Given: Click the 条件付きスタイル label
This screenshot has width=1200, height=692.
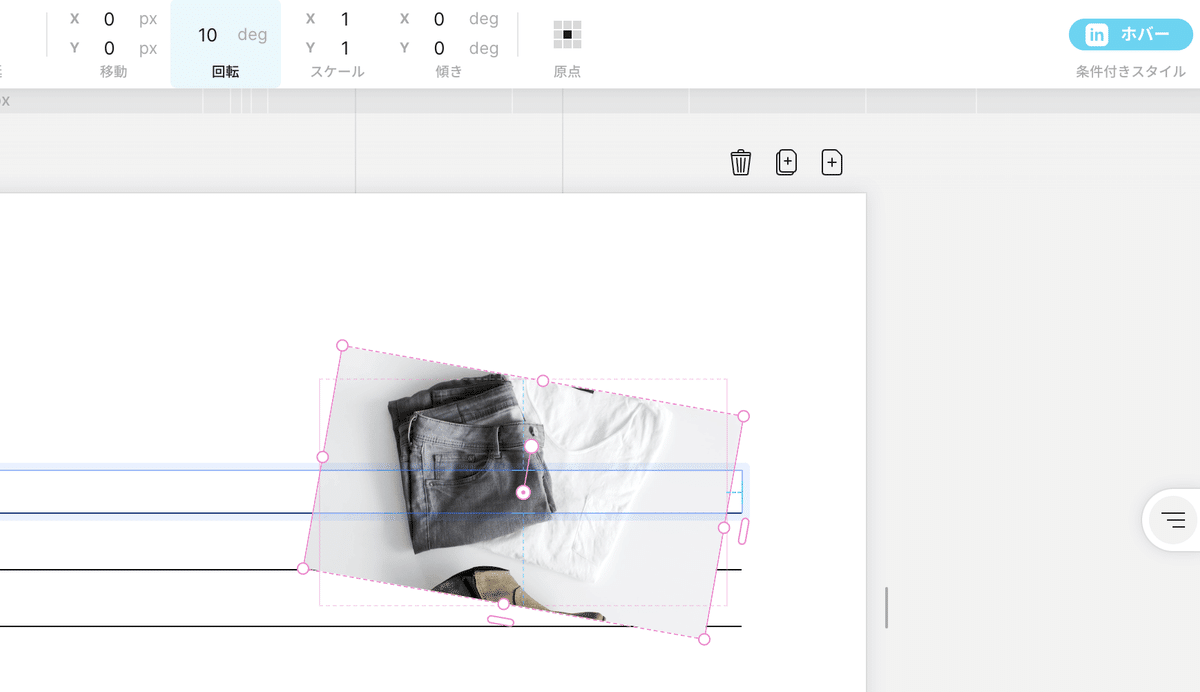Looking at the screenshot, I should coord(1131,72).
